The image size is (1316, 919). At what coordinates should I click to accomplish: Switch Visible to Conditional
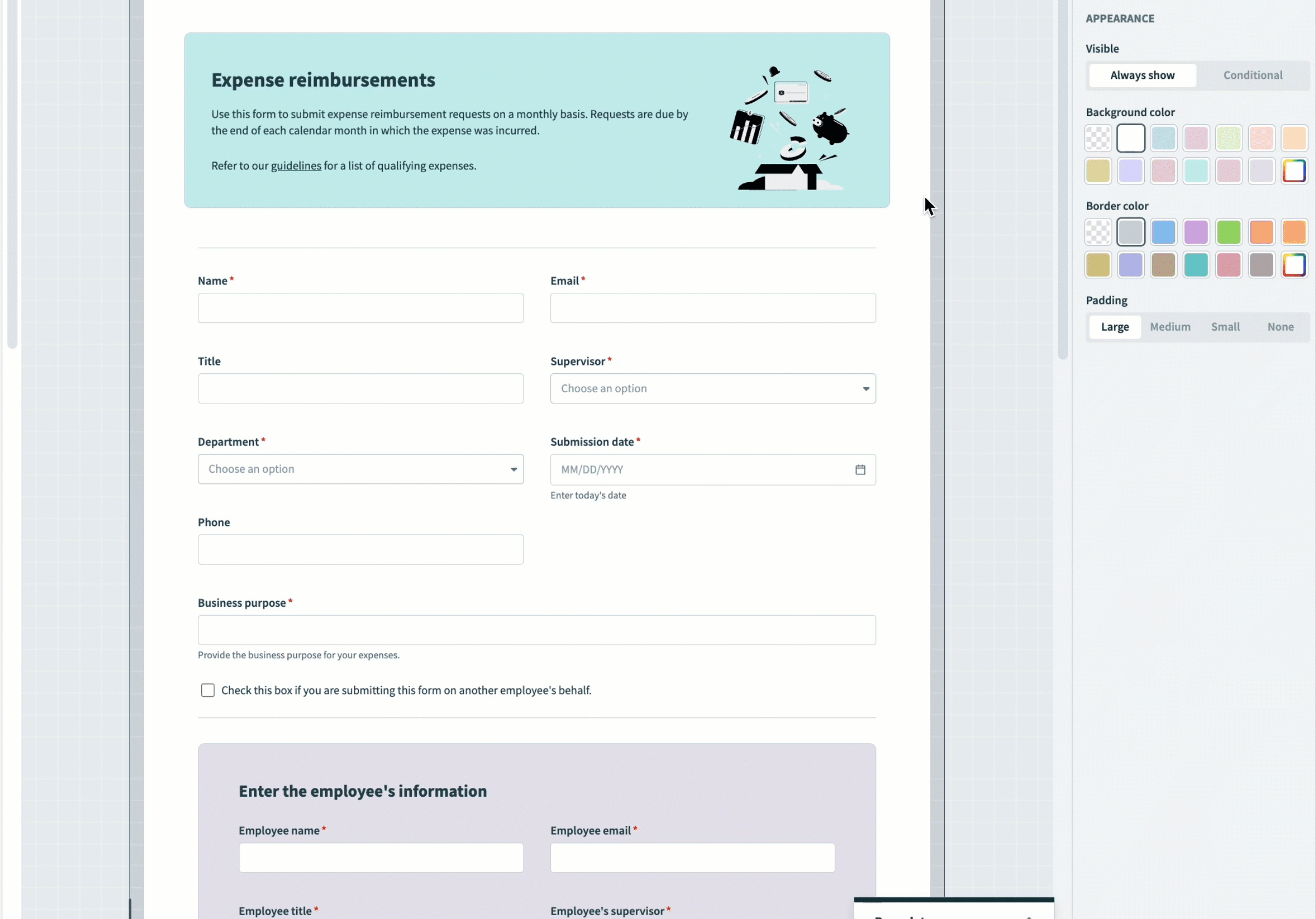point(1253,75)
